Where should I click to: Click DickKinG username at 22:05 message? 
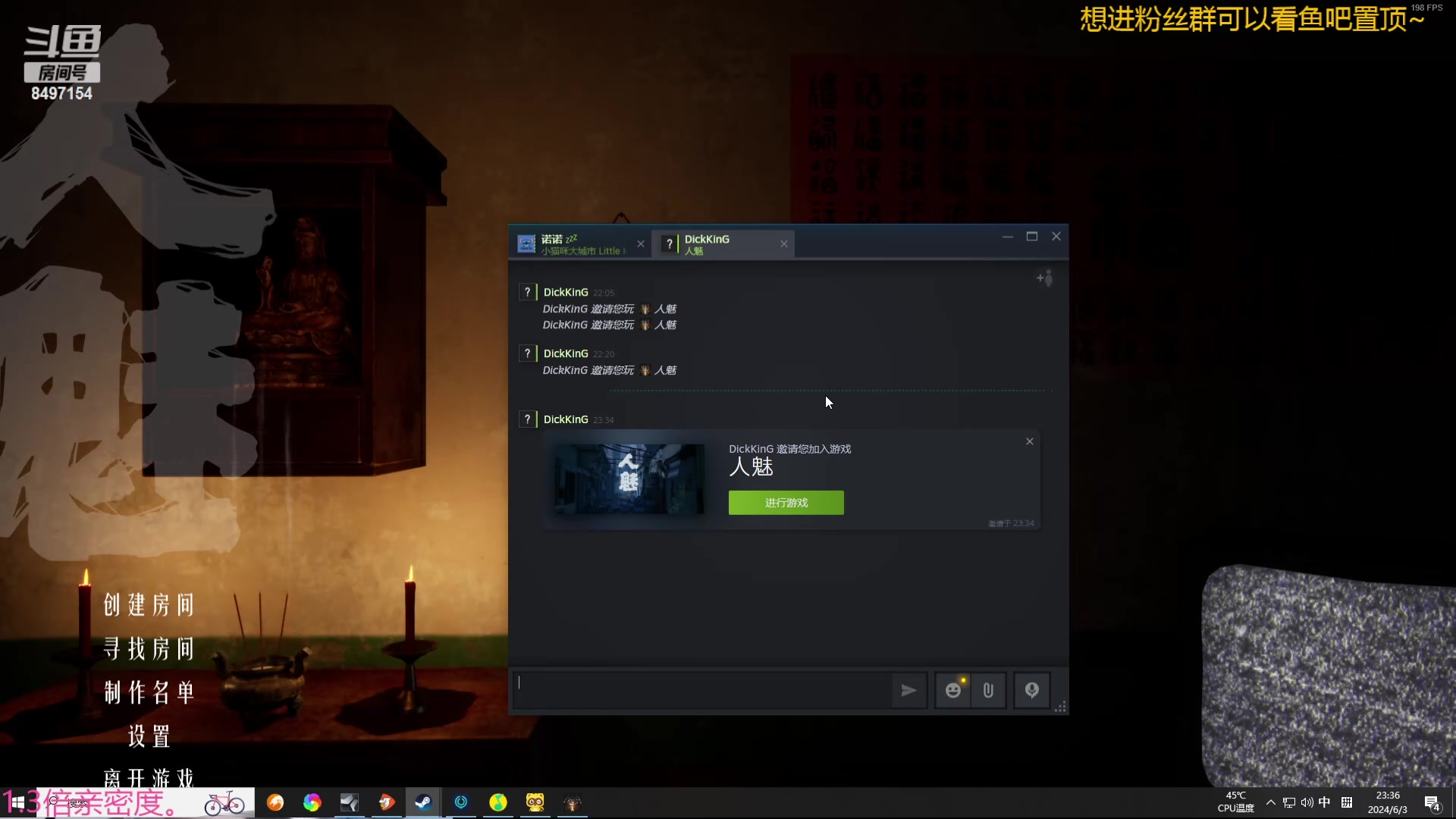click(566, 292)
